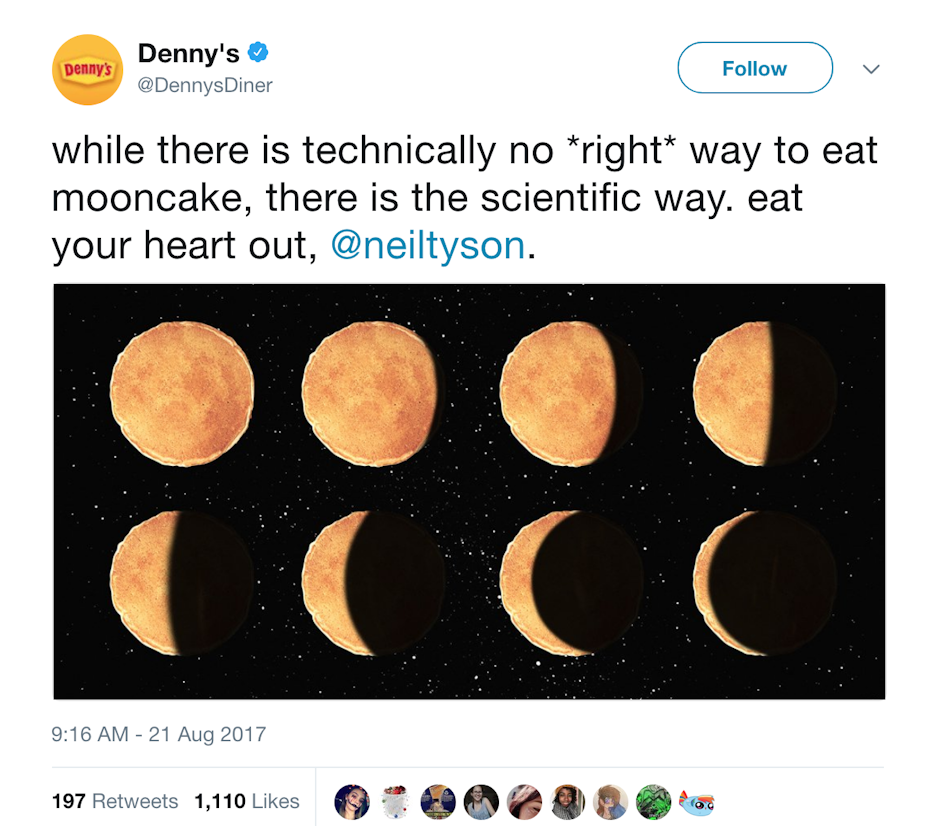Image resolution: width=930 pixels, height=826 pixels.
Task: Click the liker avatar wearing glasses
Action: click(482, 801)
